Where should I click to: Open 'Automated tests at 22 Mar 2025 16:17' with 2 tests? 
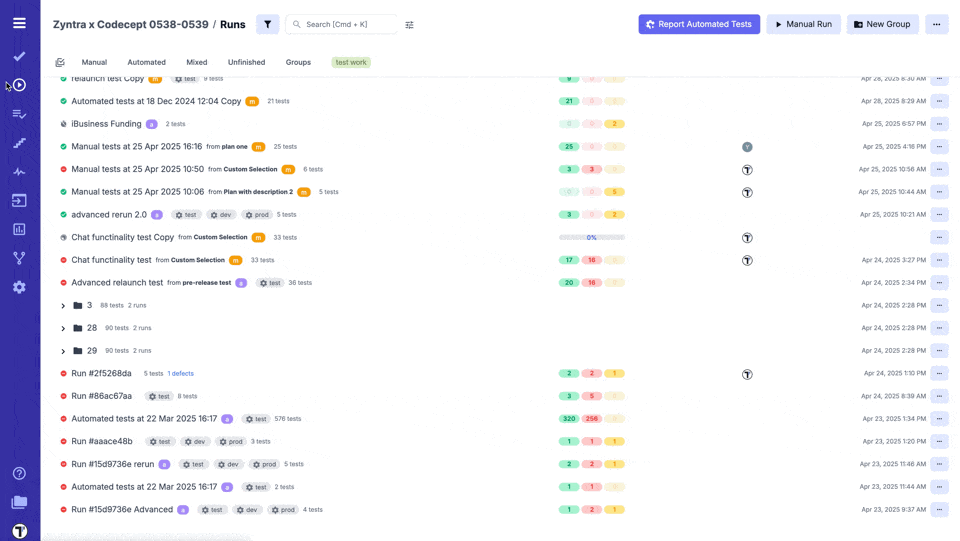click(x=144, y=487)
